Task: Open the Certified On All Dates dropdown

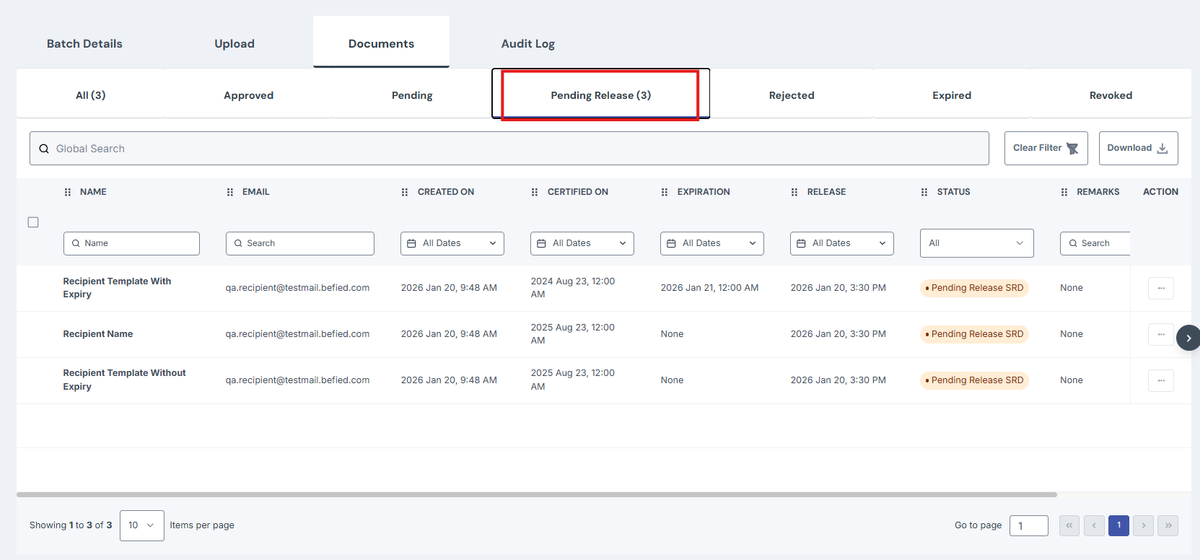Action: click(x=582, y=243)
